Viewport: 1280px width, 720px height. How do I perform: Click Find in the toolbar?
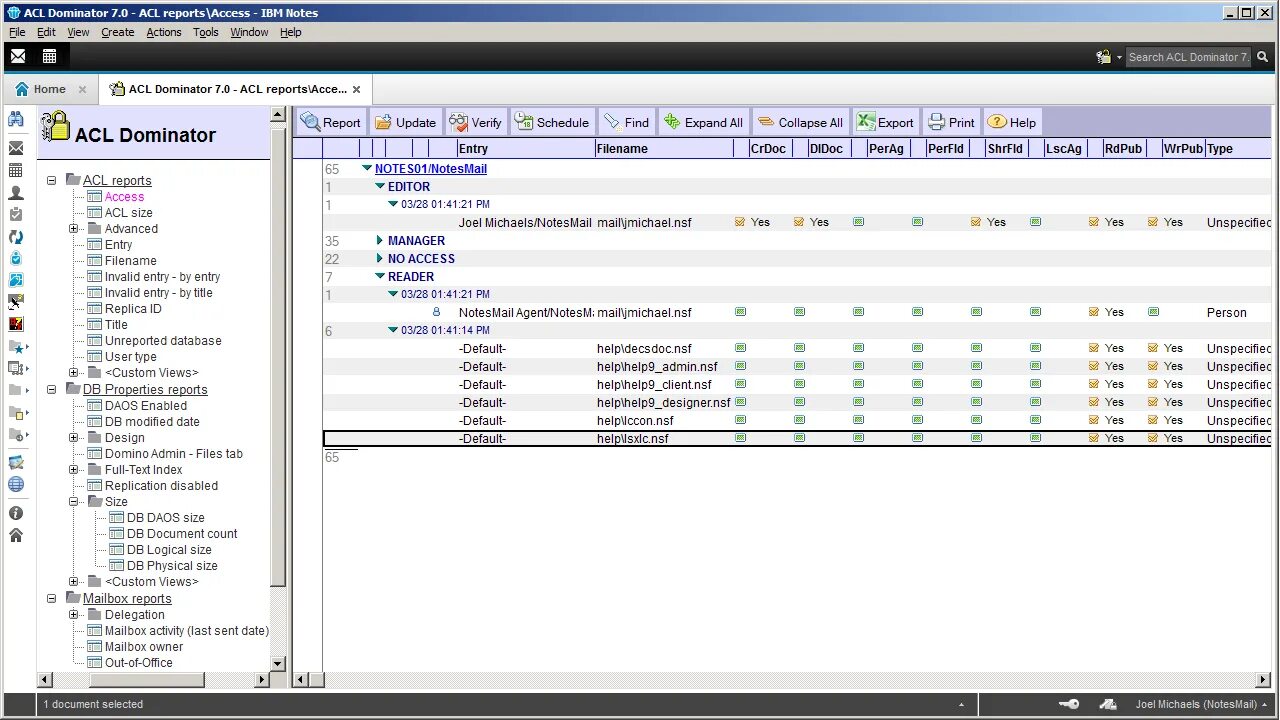[627, 123]
